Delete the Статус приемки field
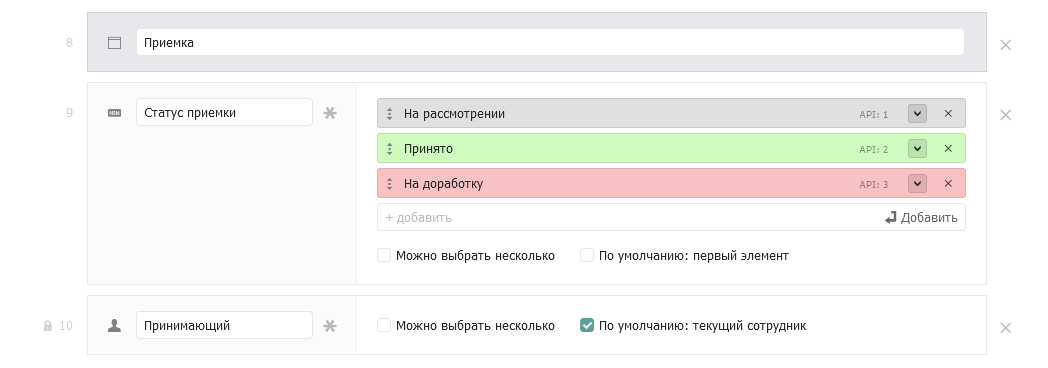The height and width of the screenshot is (368, 1048). [x=1005, y=115]
